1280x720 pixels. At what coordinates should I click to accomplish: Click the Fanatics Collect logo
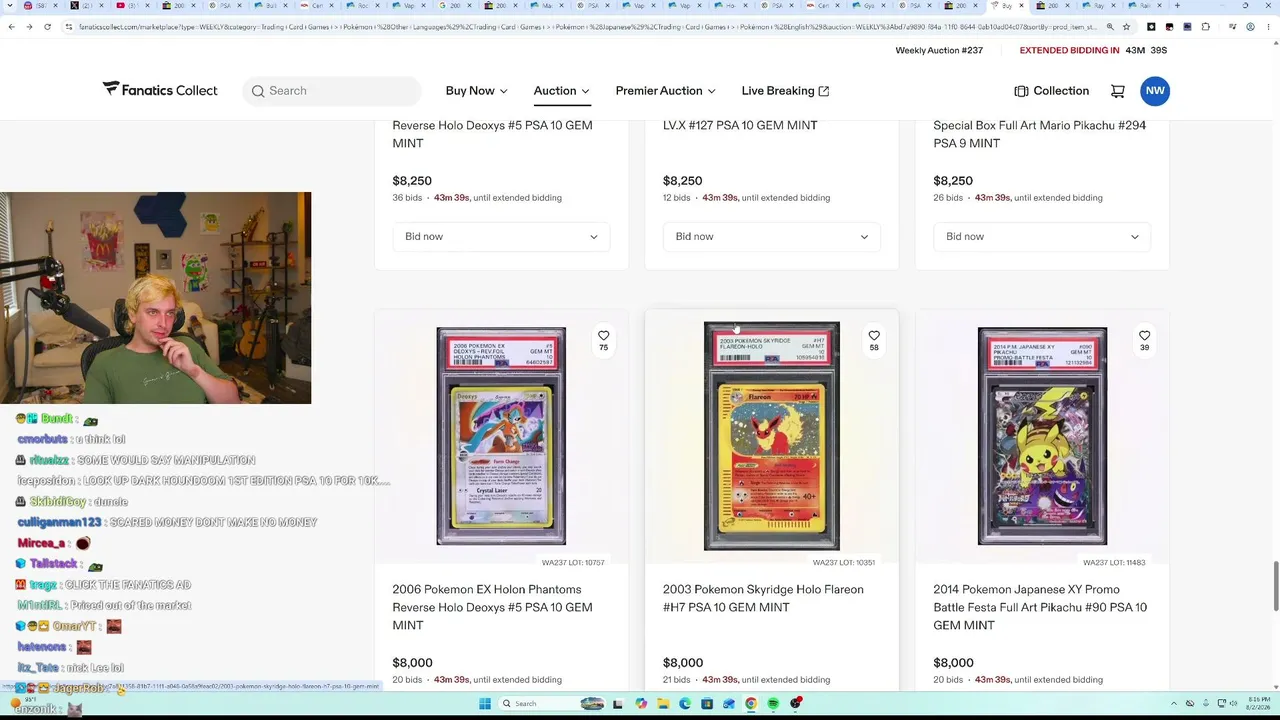point(160,90)
